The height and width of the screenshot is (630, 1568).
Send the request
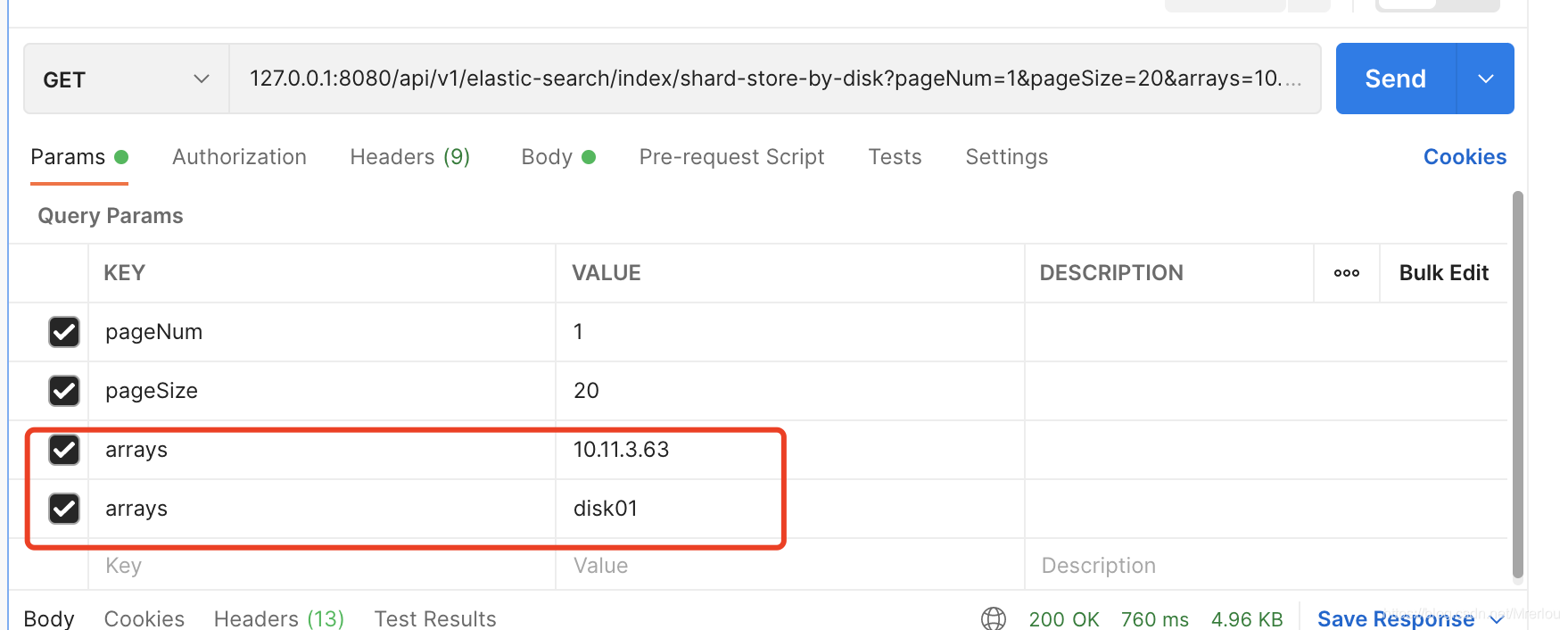(x=1395, y=79)
